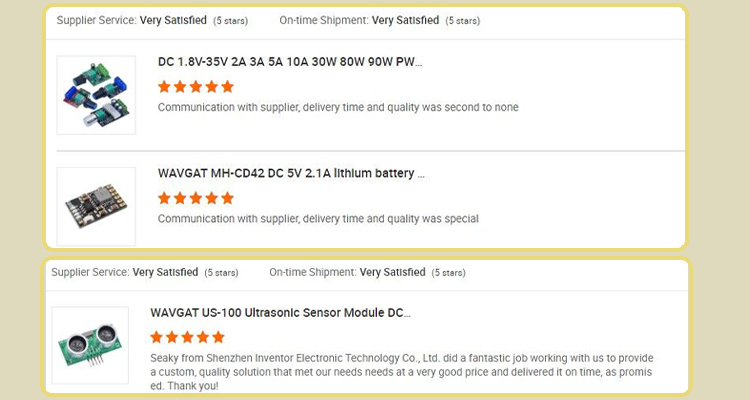Click the star rating under MH-CD42 title
Viewport: 750px width, 400px height.
click(x=196, y=199)
